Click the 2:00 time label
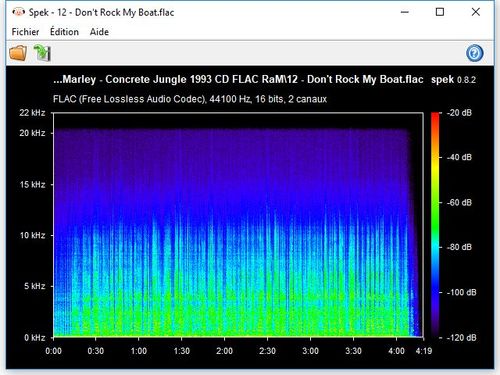This screenshot has width=500, height=375. pos(224,351)
